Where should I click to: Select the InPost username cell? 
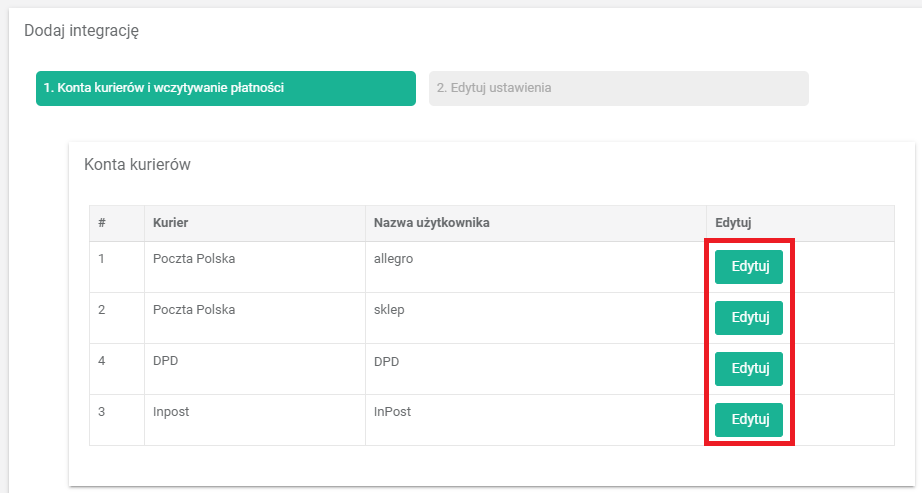[x=392, y=412]
